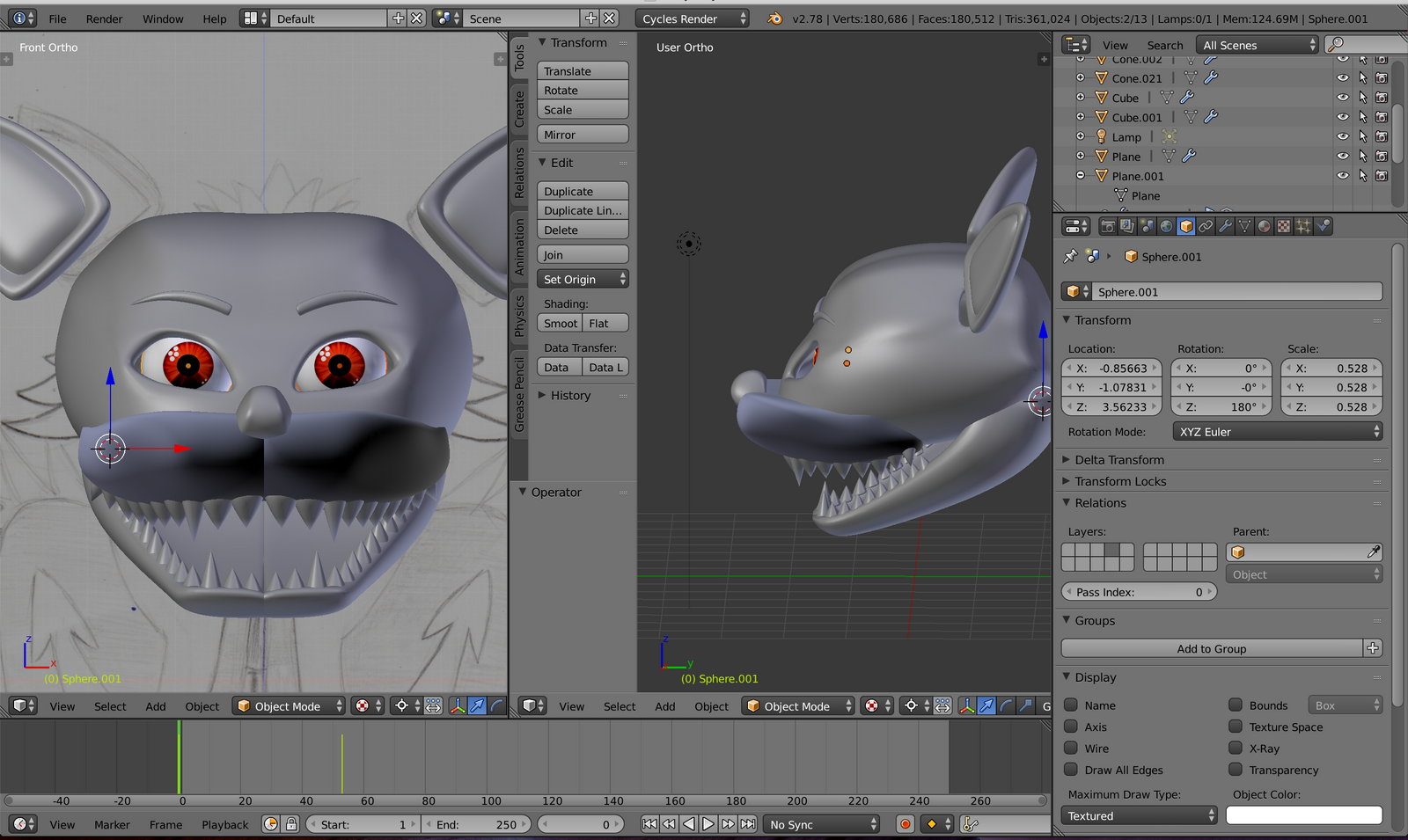1408x840 pixels.
Task: Toggle selectability arrow for Cube.001
Action: coord(1362,117)
